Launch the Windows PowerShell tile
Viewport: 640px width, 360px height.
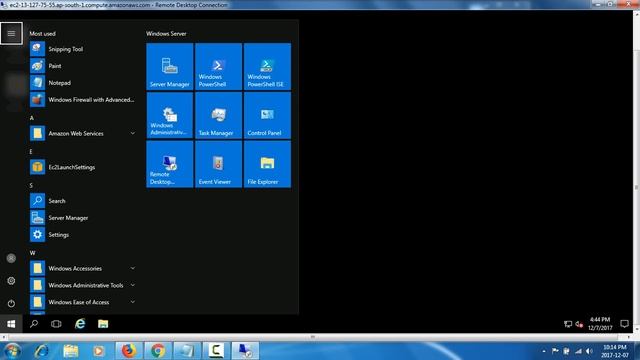[218, 67]
